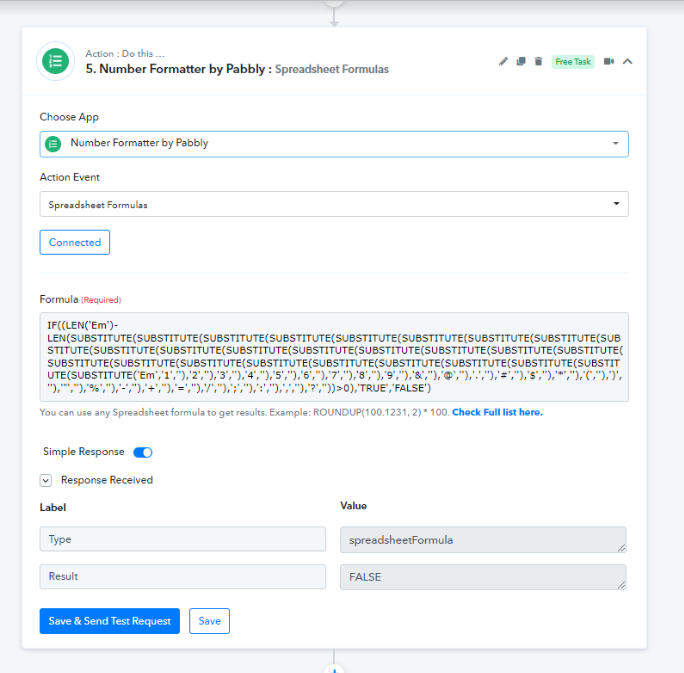Click the Result label field
The height and width of the screenshot is (673, 684).
click(182, 577)
